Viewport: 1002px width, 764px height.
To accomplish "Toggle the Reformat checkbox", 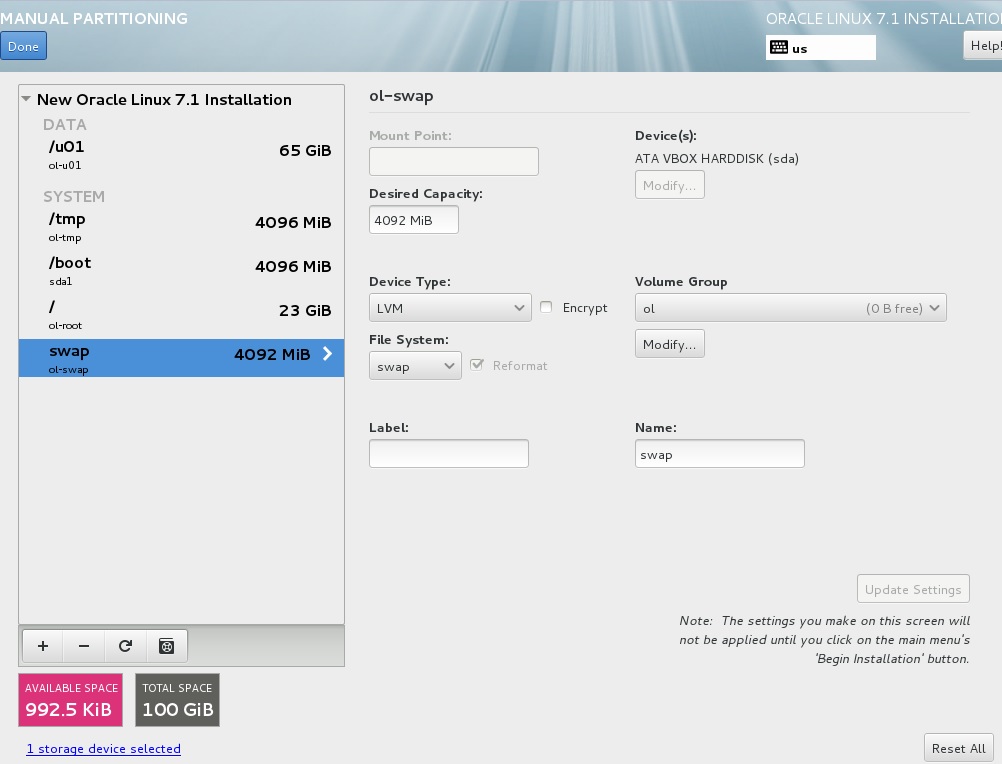I will pos(478,365).
